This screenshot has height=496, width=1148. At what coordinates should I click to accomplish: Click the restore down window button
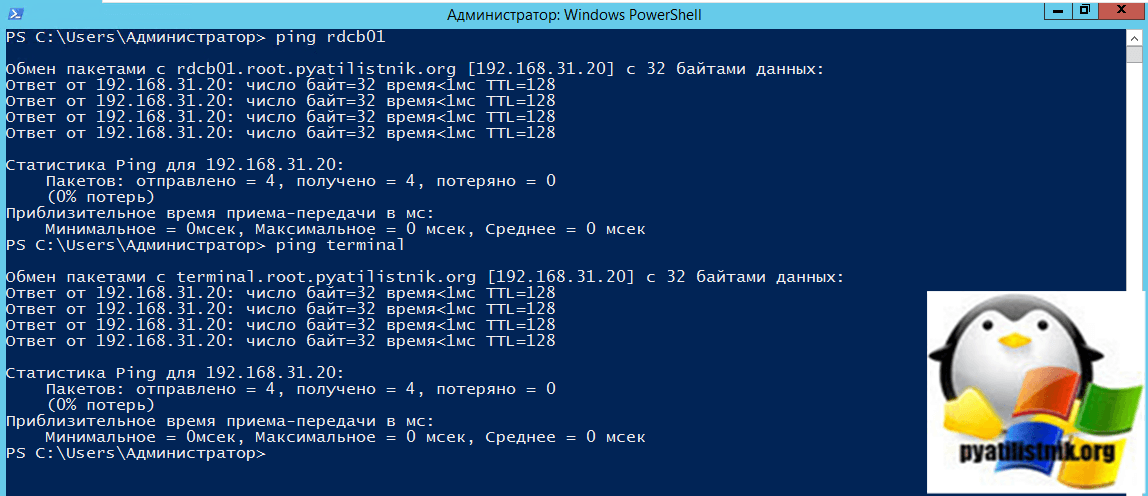tap(1084, 11)
